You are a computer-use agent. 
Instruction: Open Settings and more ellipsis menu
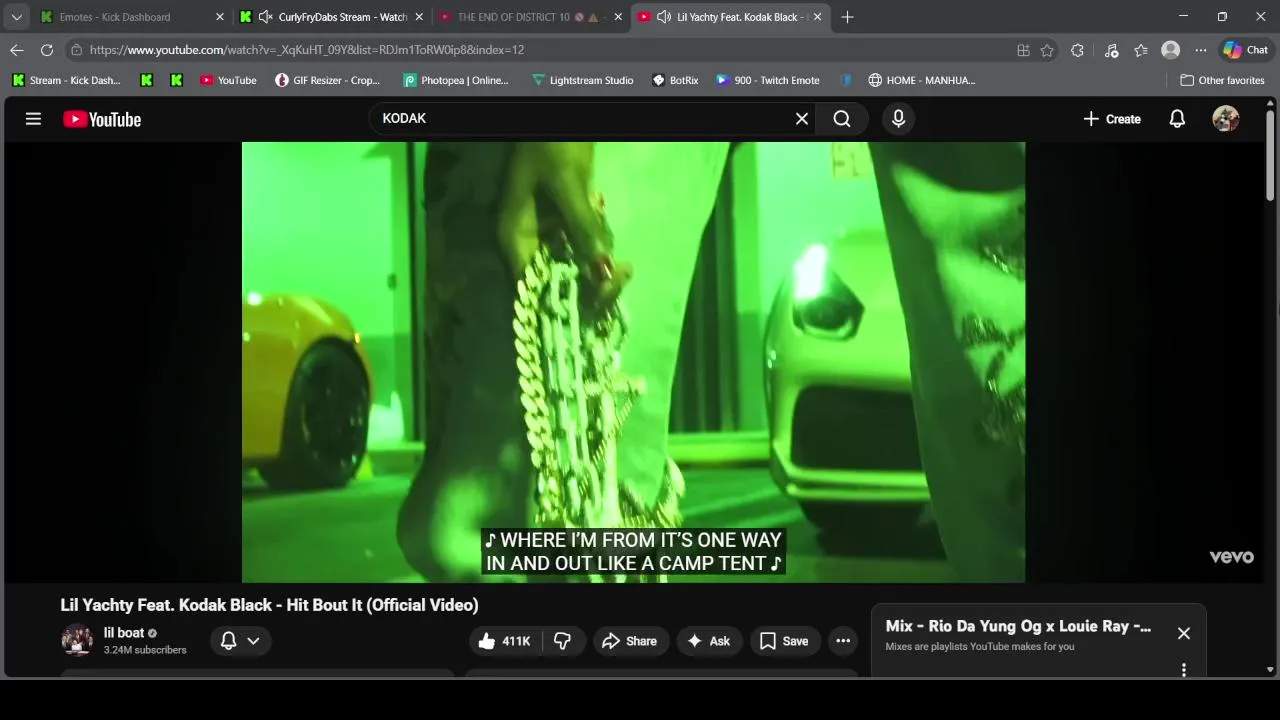(x=1201, y=50)
